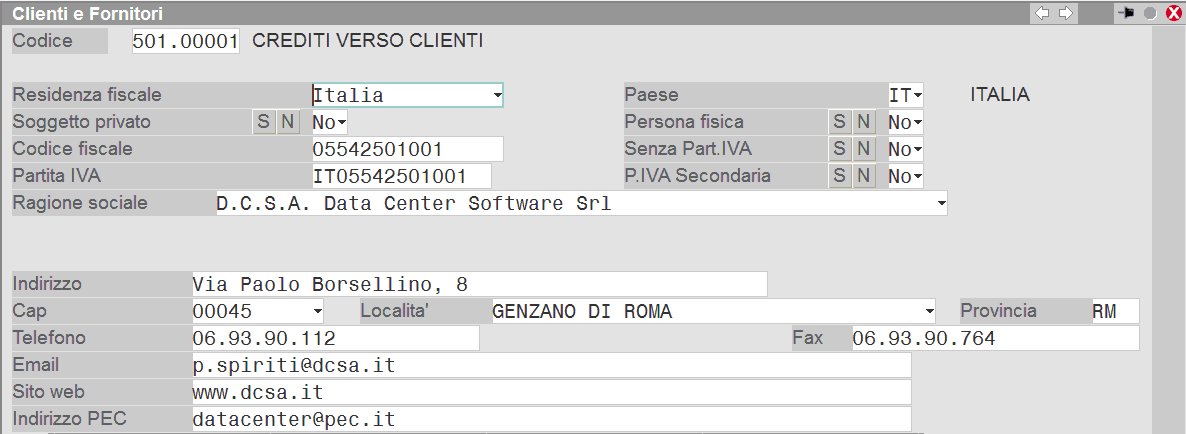Image resolution: width=1186 pixels, height=434 pixels.
Task: Close the Clienti e Fornitori window
Action: pyautogui.click(x=1170, y=14)
